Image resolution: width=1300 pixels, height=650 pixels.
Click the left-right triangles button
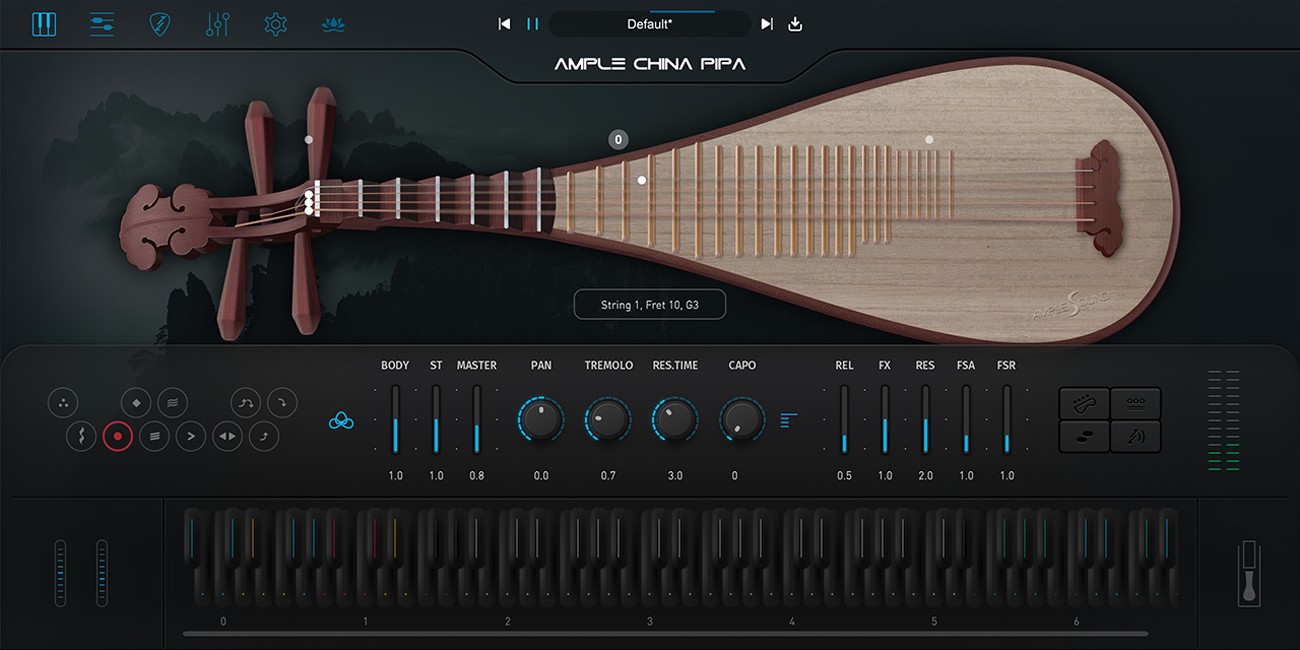tap(228, 436)
